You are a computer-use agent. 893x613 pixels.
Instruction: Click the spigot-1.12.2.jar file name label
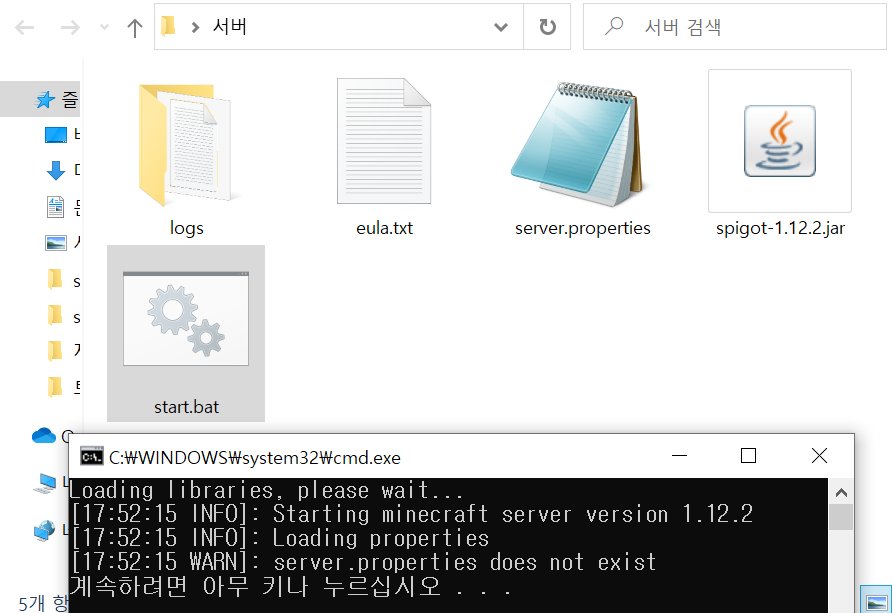point(780,228)
